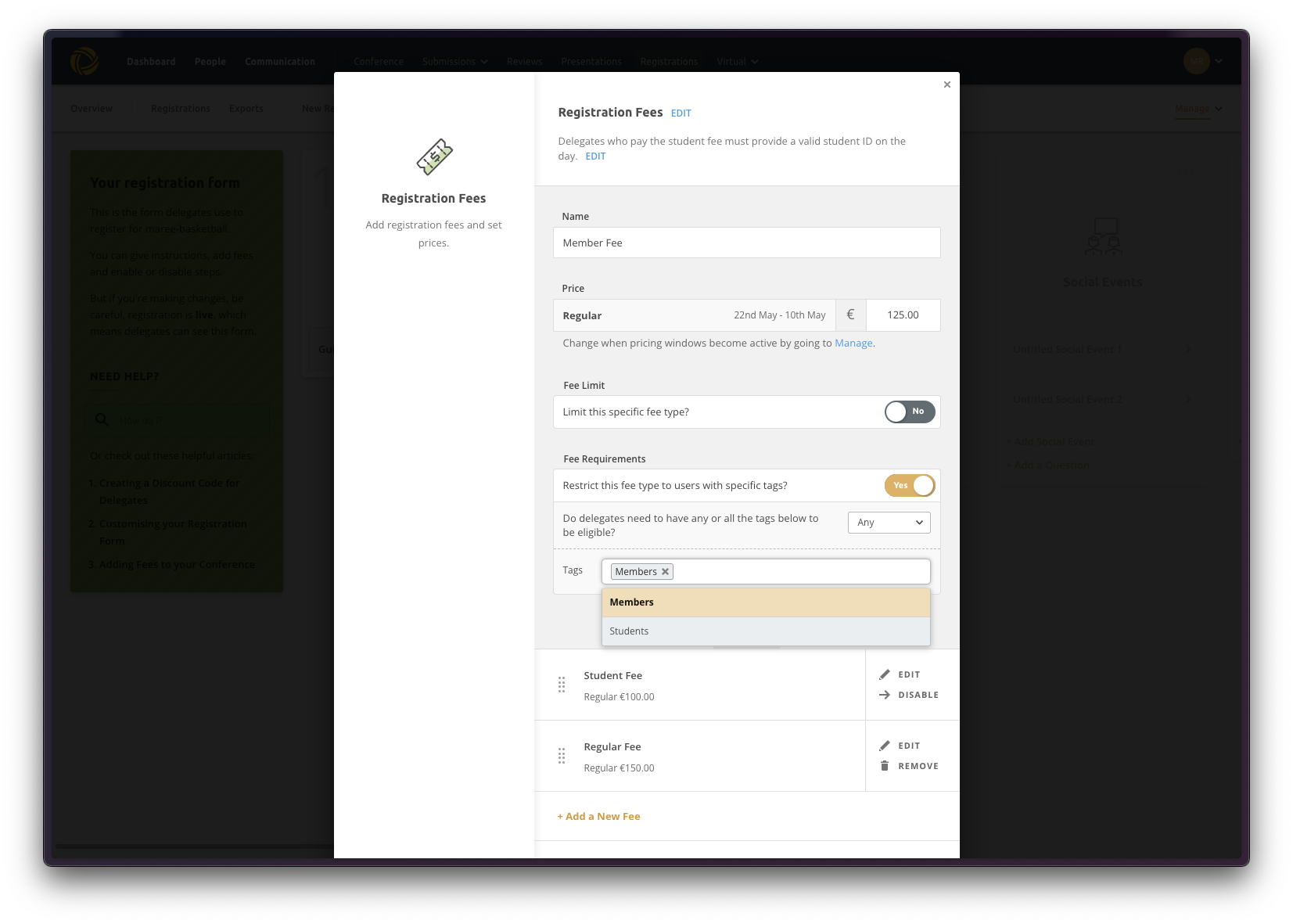
Task: Click EDIT link after student ID description
Action: click(x=595, y=156)
